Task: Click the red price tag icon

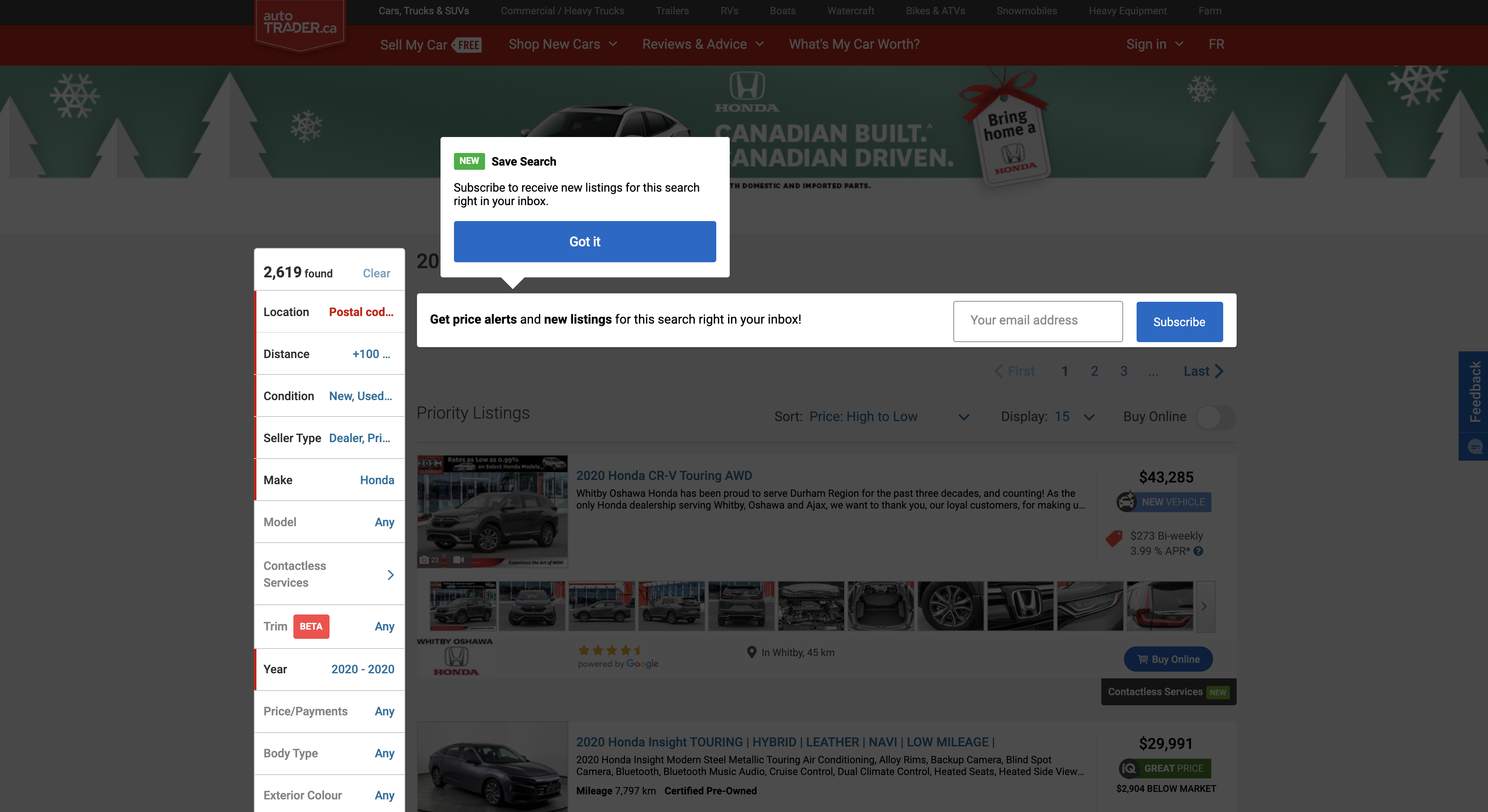Action: tap(1114, 538)
